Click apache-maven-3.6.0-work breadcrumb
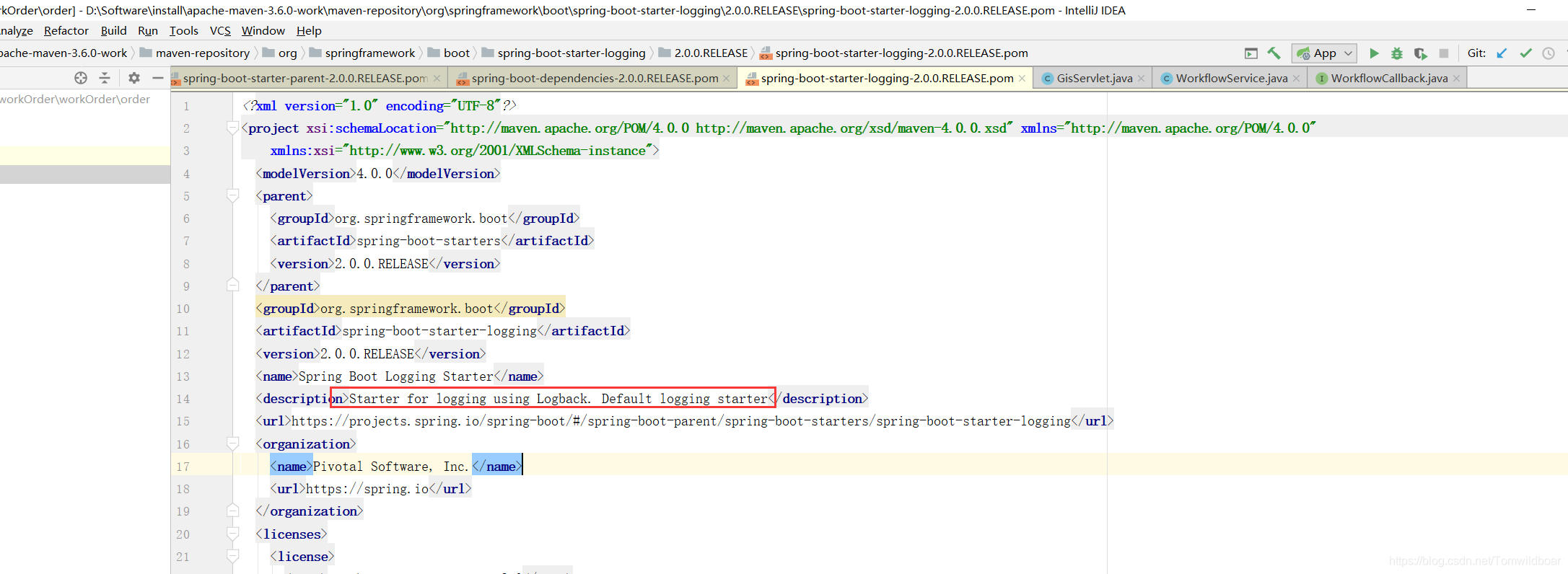This screenshot has height=574, width=1568. coord(63,53)
